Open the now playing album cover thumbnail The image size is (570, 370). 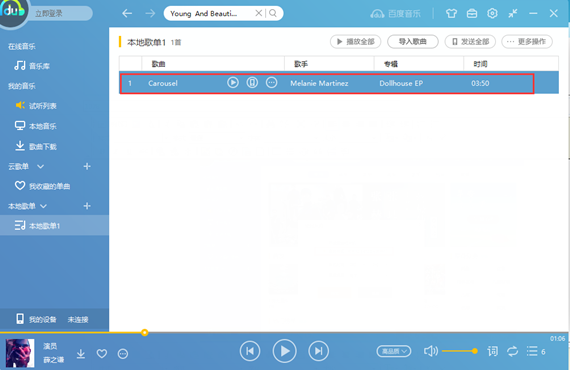[20, 353]
